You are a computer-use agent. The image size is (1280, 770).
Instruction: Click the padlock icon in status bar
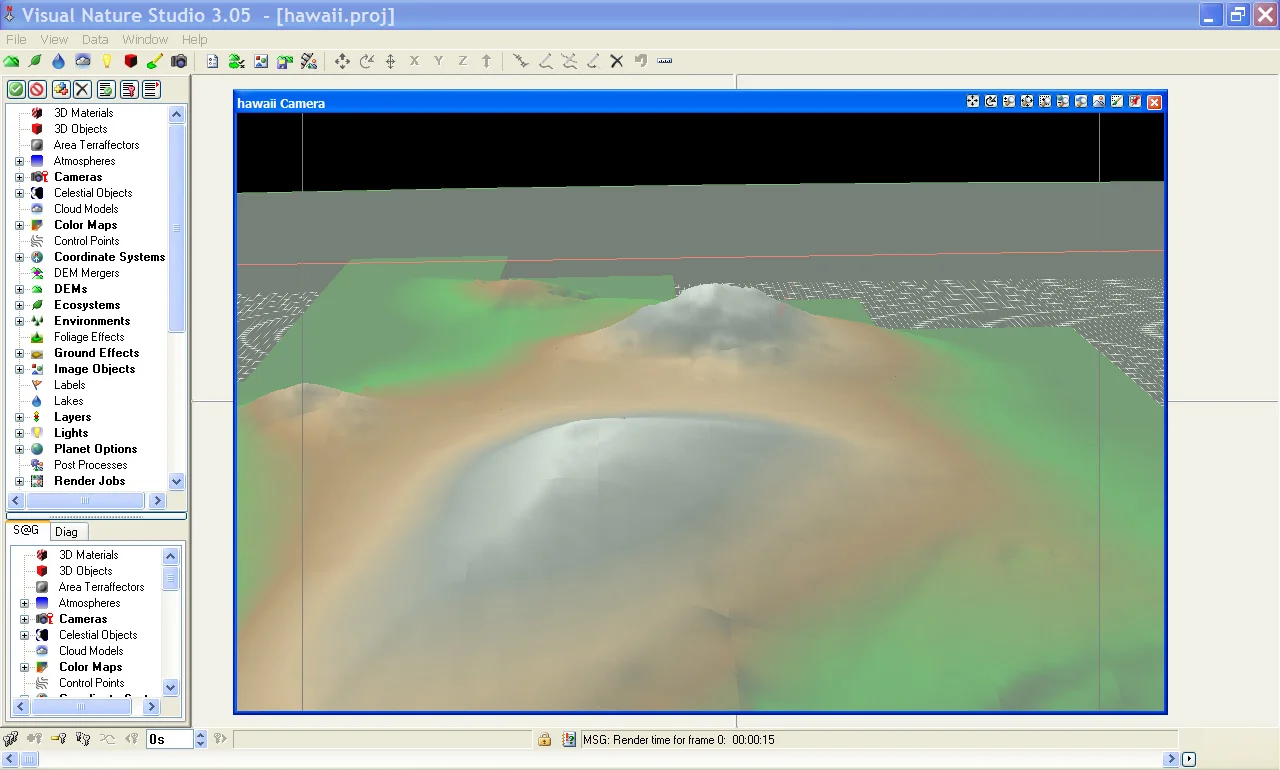tap(545, 740)
